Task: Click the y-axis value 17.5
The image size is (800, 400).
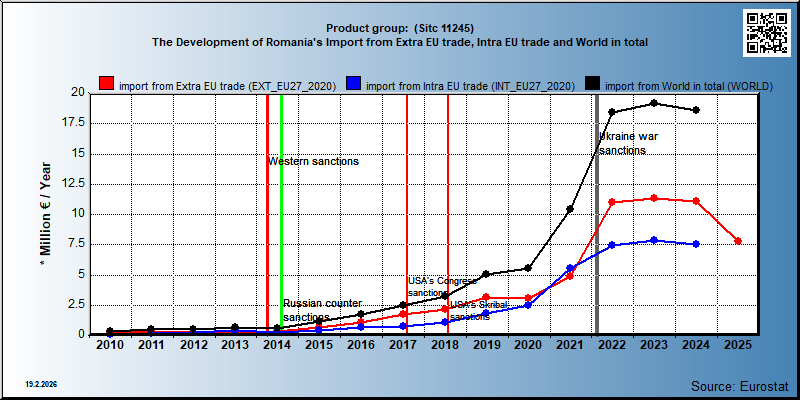Action: 73,123
